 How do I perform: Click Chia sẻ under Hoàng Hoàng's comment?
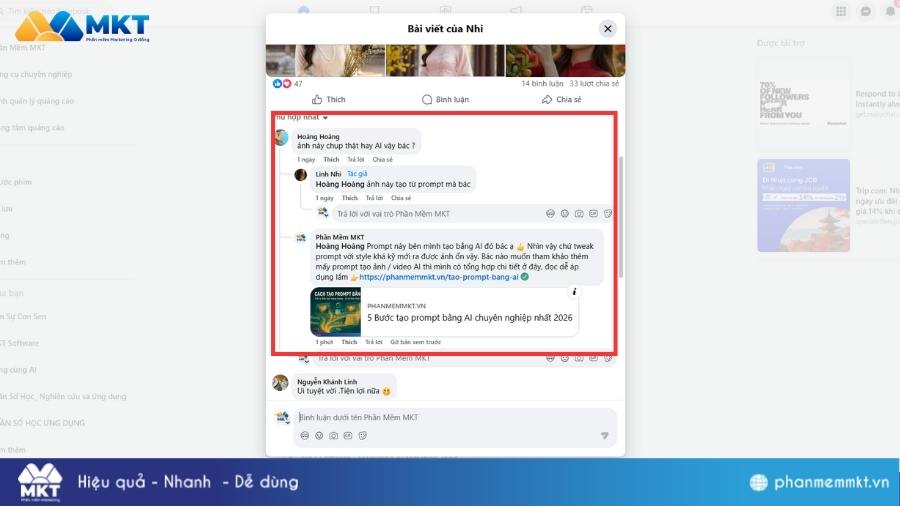click(x=382, y=159)
